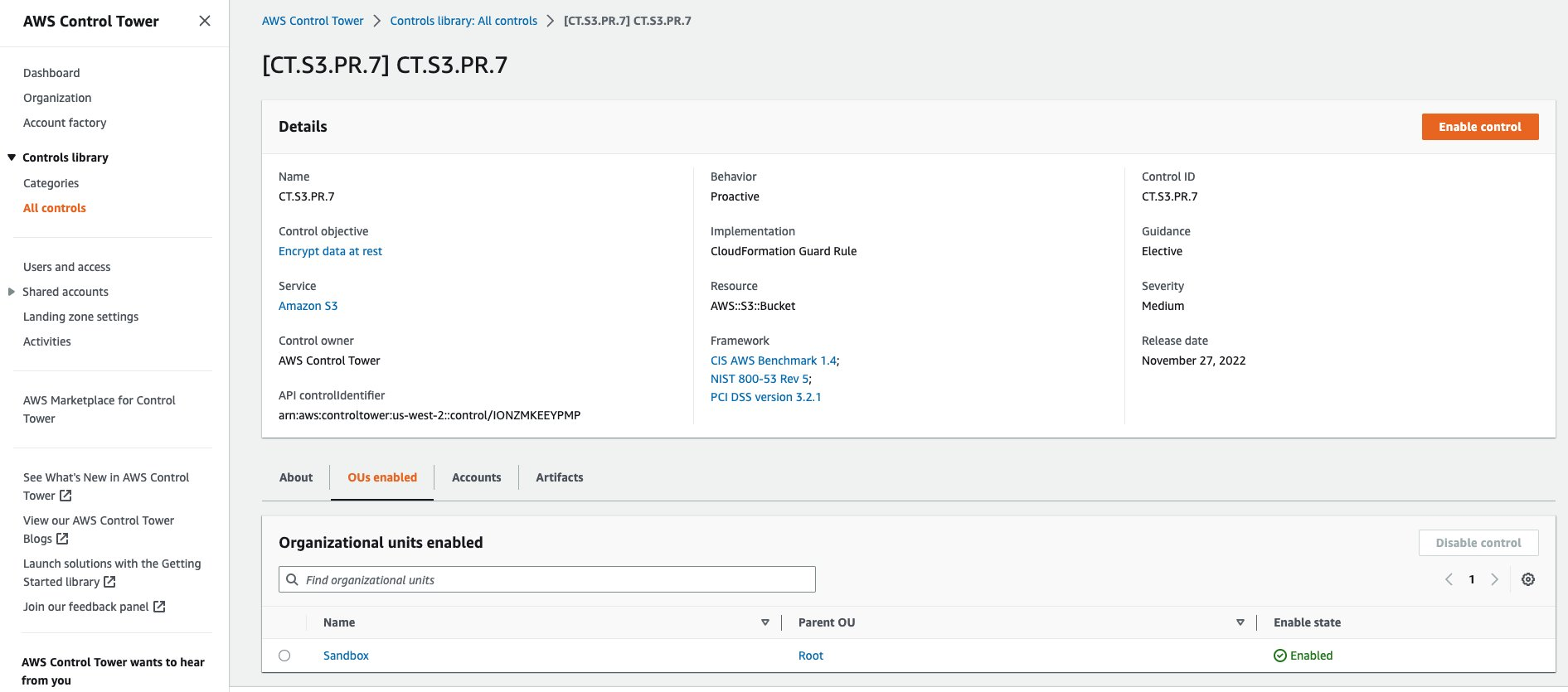Image resolution: width=1568 pixels, height=692 pixels.
Task: Sort by Parent OU column arrow
Action: click(x=1240, y=622)
